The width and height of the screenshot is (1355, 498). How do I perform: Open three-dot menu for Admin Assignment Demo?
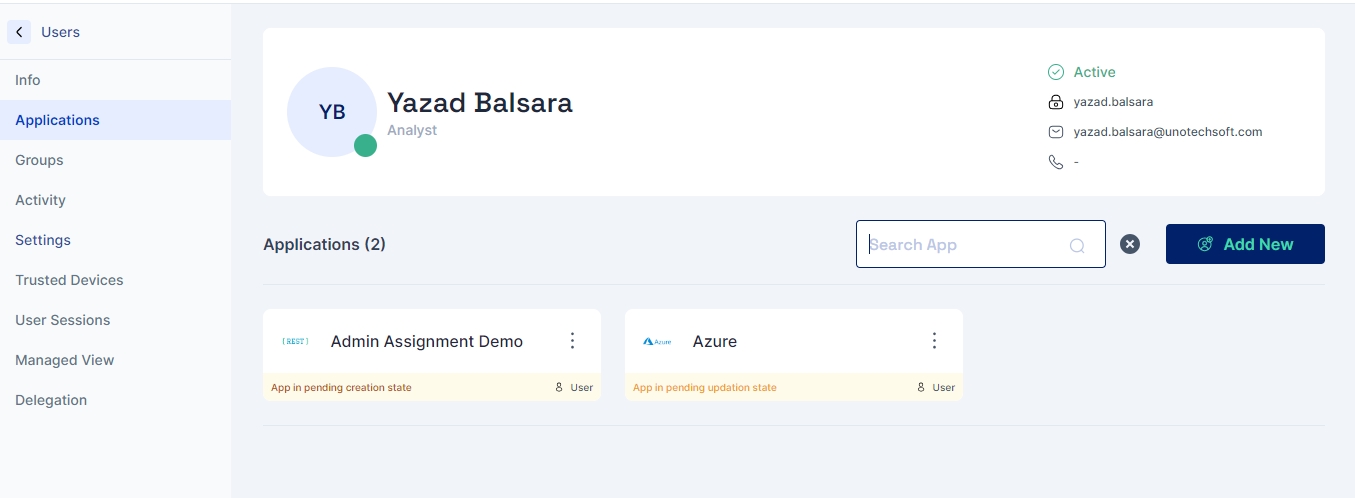tap(573, 341)
